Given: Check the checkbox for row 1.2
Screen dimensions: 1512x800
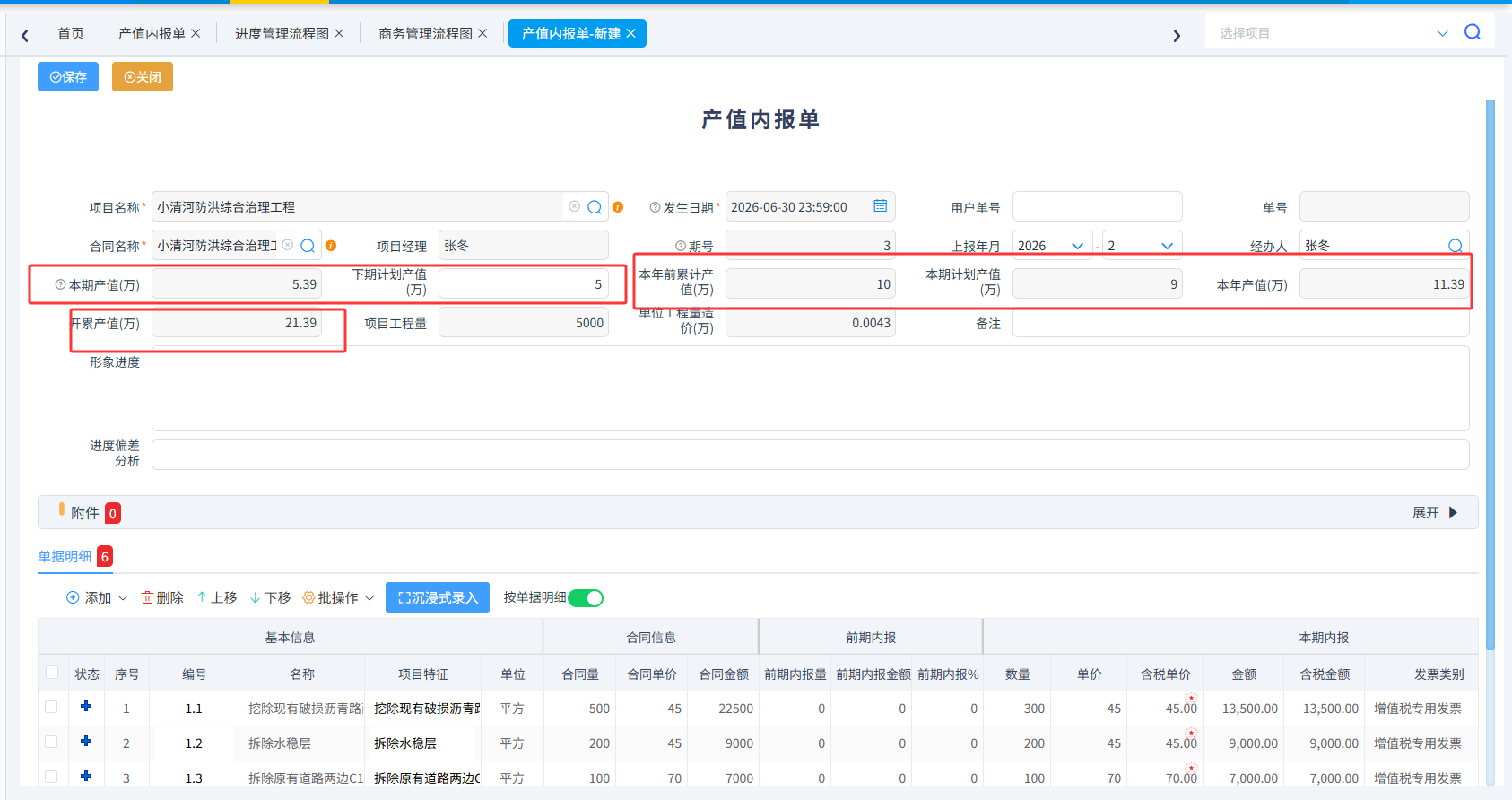Looking at the screenshot, I should point(52,742).
